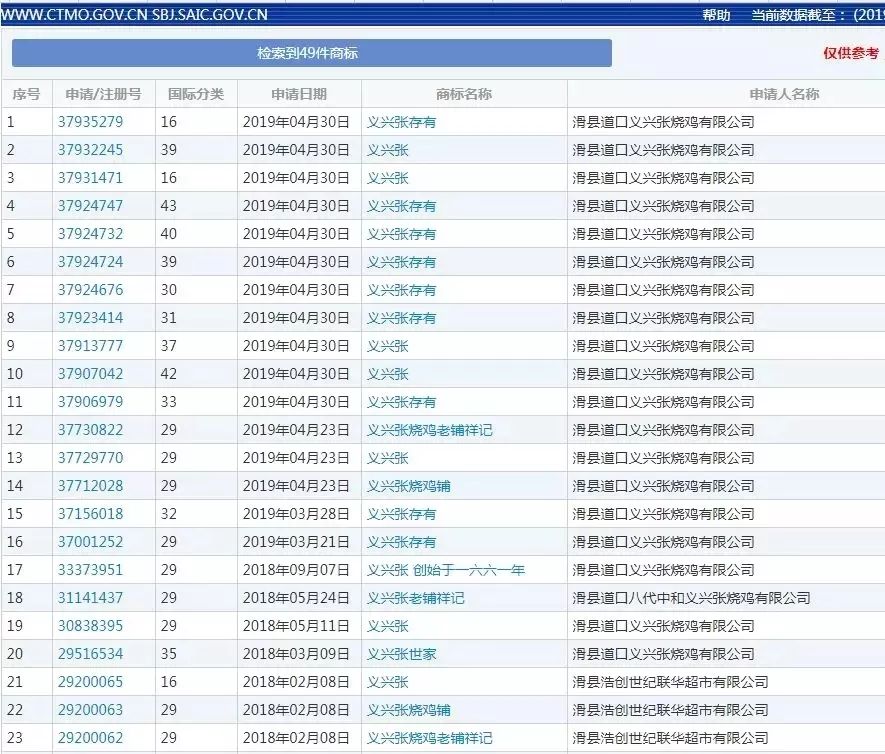
Task: Open registration number 37931471
Action: (90, 178)
